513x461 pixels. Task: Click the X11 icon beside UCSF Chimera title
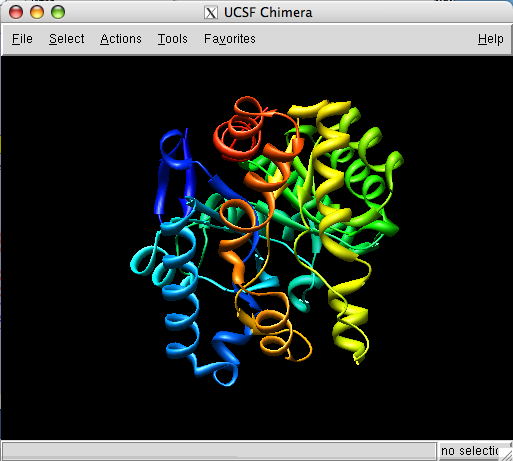coord(211,13)
